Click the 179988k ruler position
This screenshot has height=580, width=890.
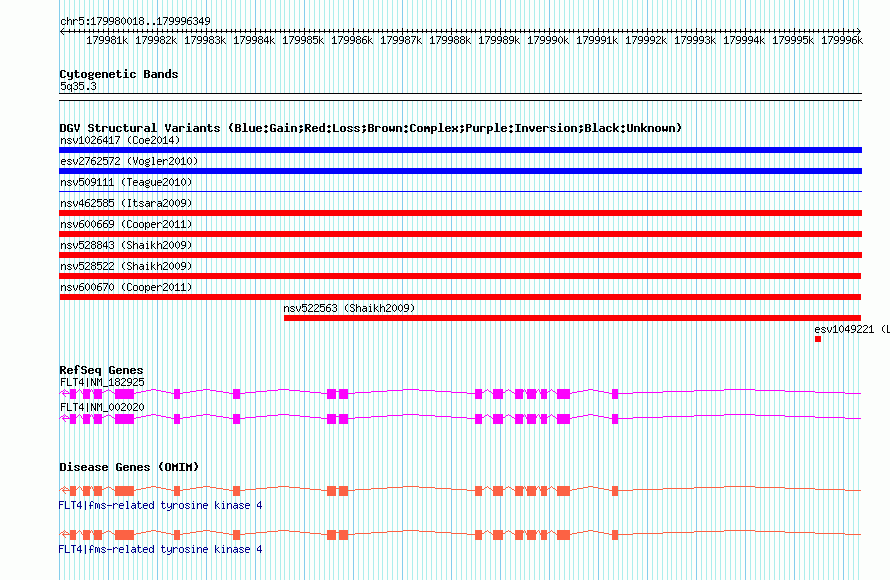pos(450,40)
